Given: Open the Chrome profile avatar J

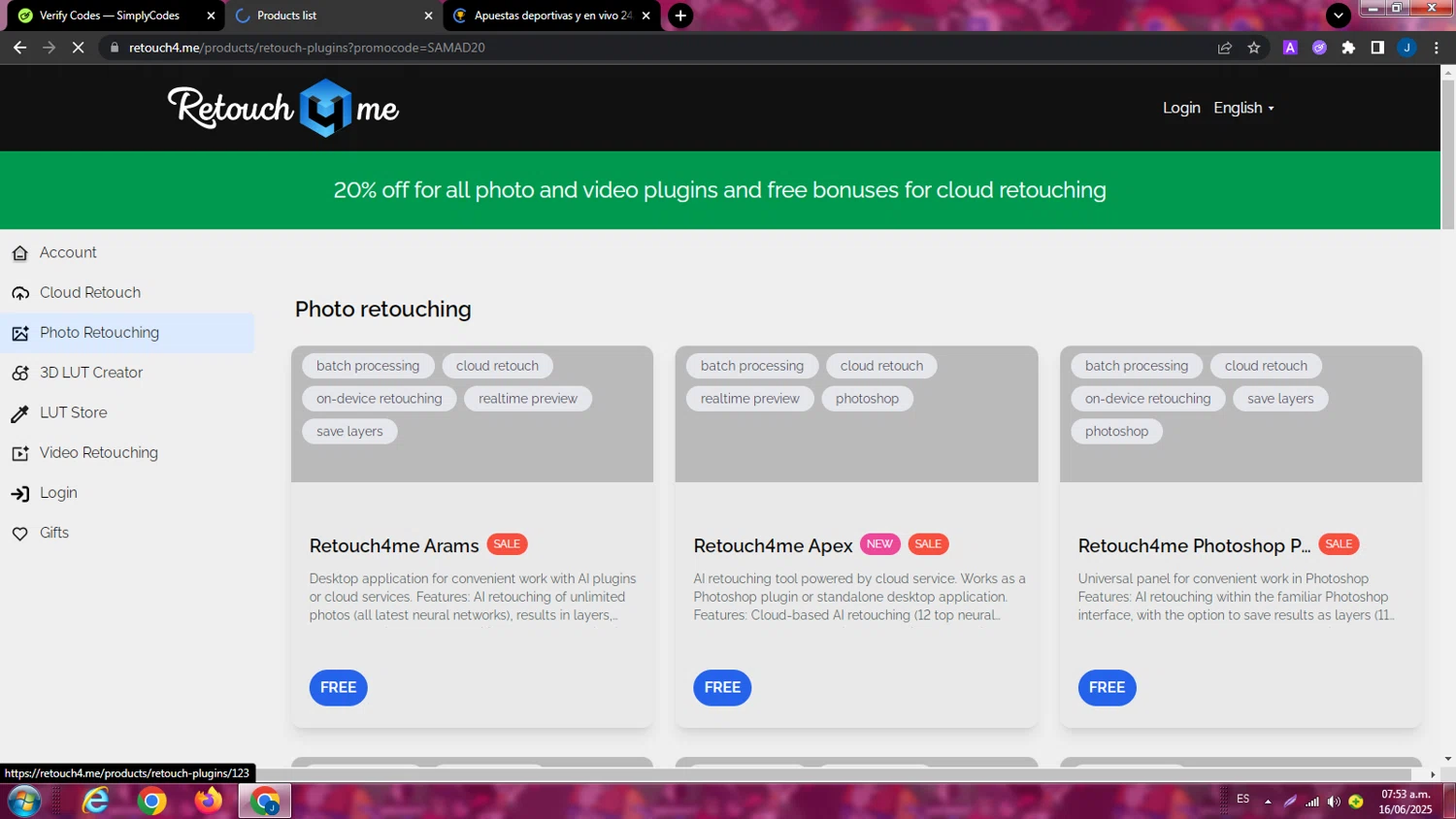Looking at the screenshot, I should click(x=1406, y=47).
